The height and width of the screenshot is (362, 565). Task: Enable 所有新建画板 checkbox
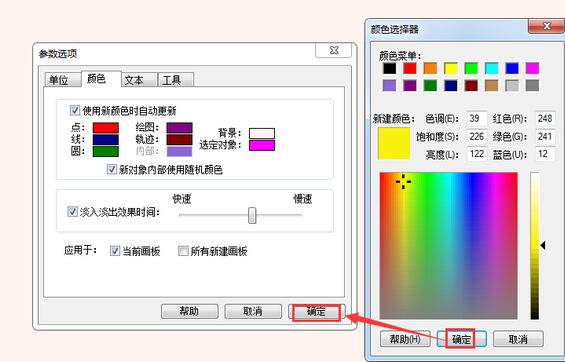click(183, 251)
